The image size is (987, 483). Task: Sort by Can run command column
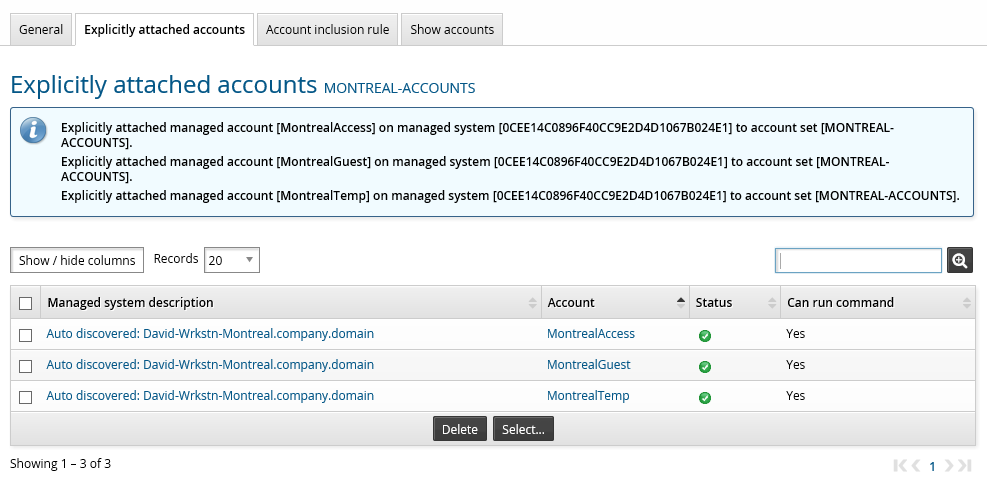(840, 302)
